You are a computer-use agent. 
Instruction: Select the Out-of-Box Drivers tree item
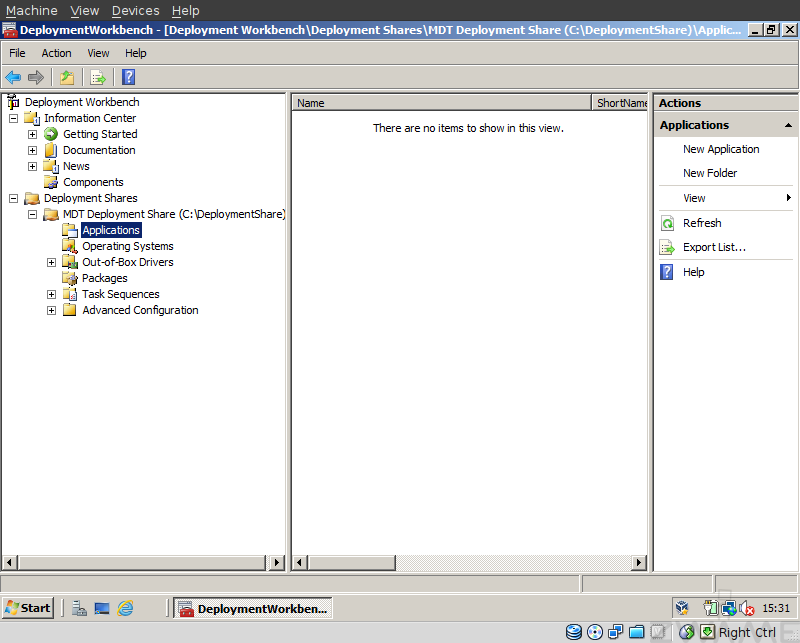128,262
